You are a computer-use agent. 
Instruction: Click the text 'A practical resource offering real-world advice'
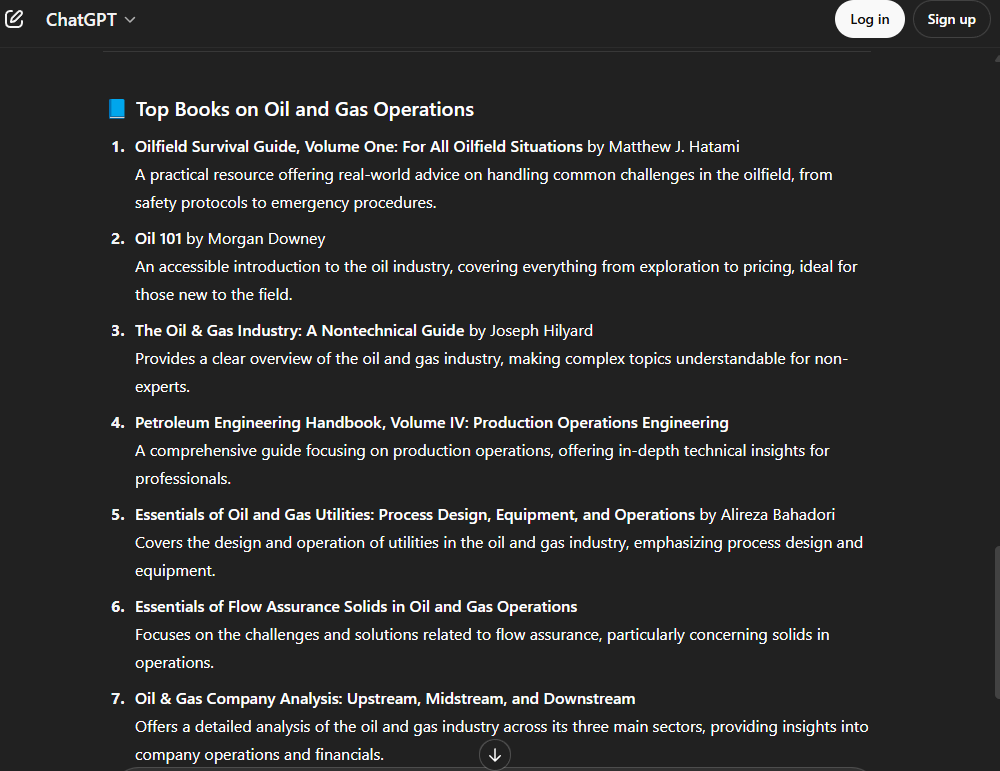[299, 175]
